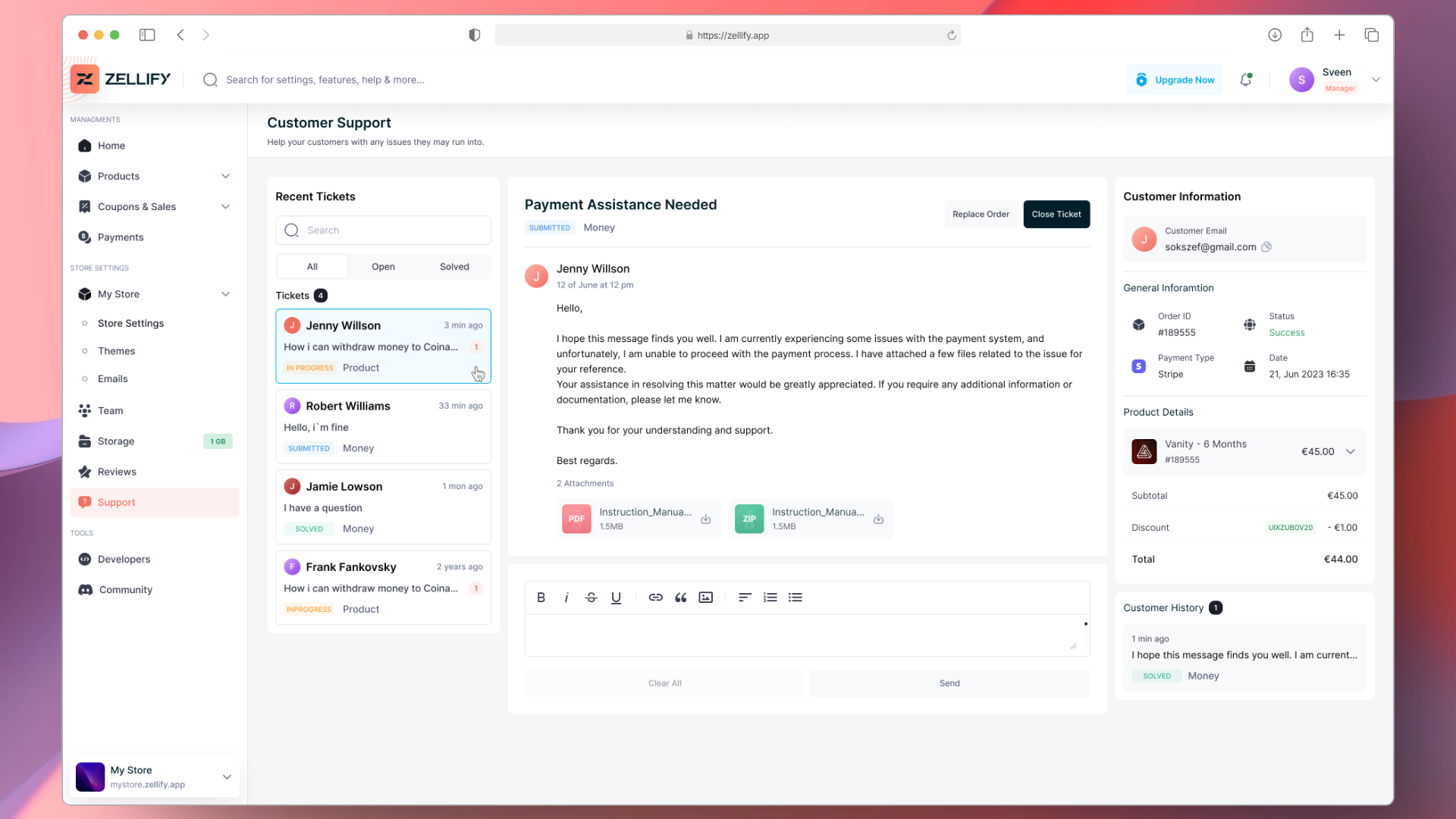Click the discount code UIXZUBOV20 tag
This screenshot has width=1456, height=819.
click(1290, 528)
